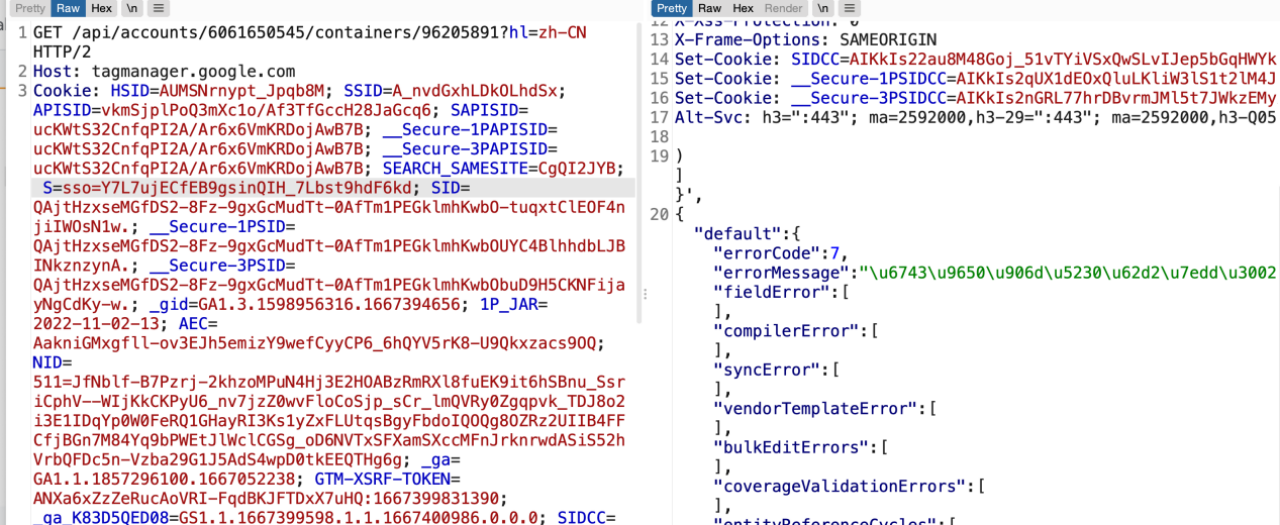
Task: Switch response pane to Raw view
Action: tap(709, 8)
